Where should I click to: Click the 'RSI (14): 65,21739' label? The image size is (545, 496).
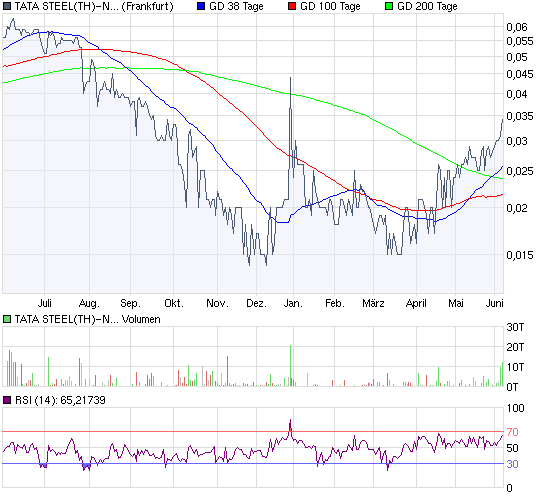point(60,400)
